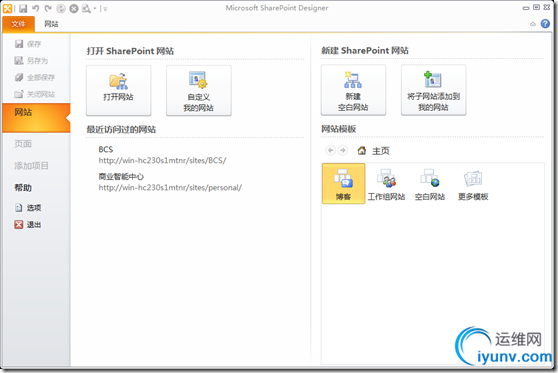Screen dimensions: 558x373
Task: Click the SharePoint Designer app icon
Action: [7, 8]
